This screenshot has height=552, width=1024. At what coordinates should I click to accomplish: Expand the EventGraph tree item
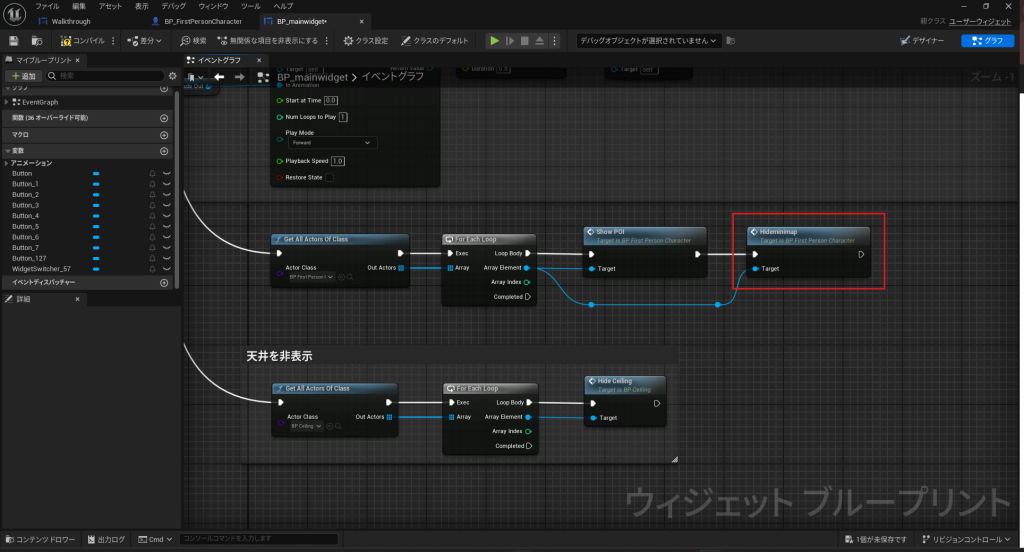click(7, 102)
